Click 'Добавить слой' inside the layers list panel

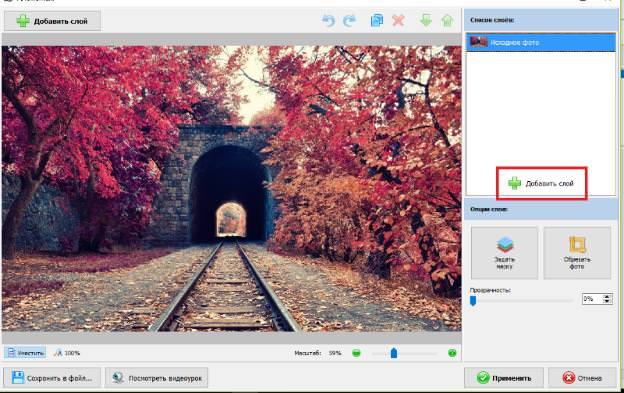(541, 183)
